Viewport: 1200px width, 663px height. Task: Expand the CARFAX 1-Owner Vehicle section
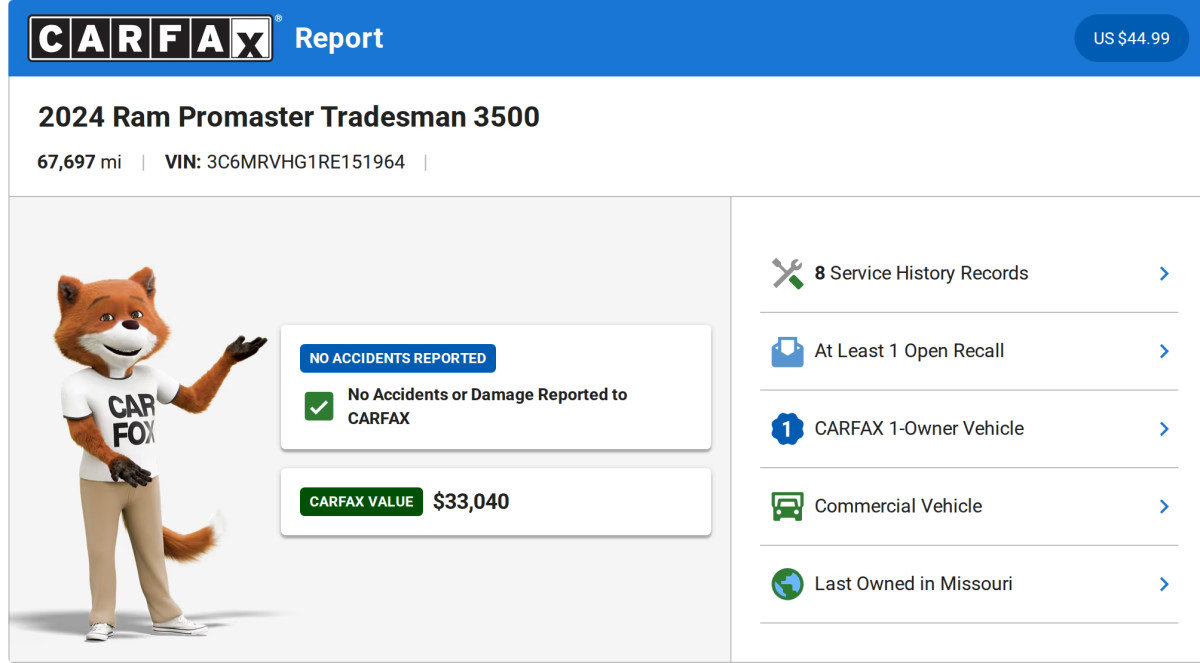click(1164, 428)
